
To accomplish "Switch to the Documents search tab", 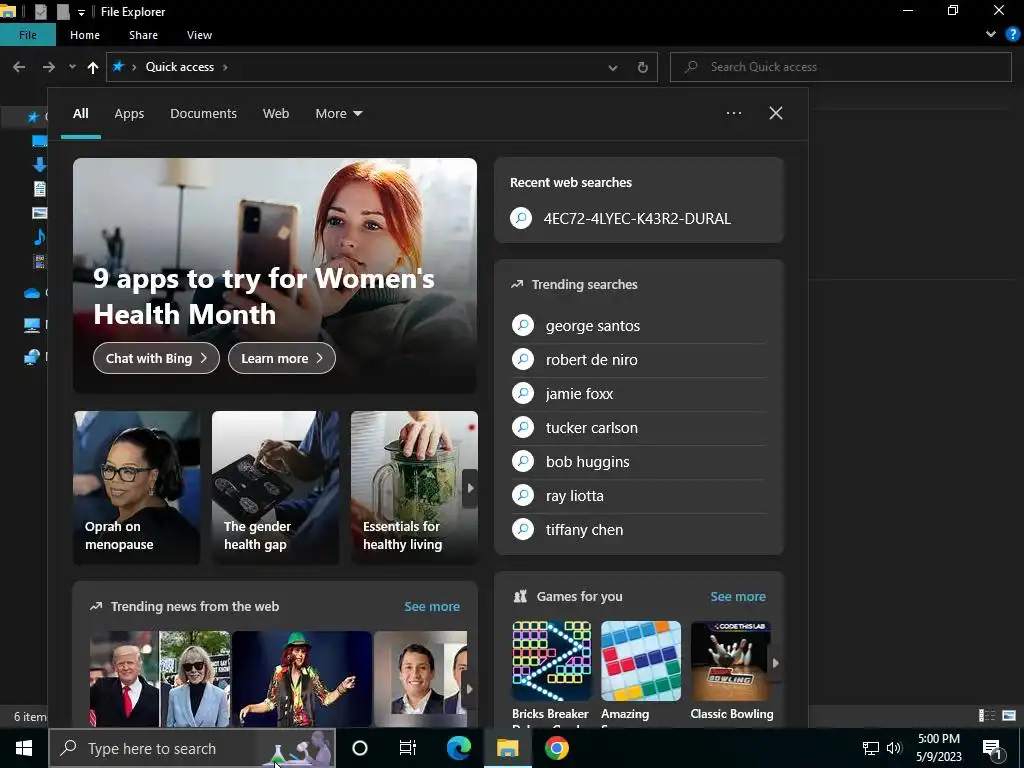I will click(x=203, y=114).
